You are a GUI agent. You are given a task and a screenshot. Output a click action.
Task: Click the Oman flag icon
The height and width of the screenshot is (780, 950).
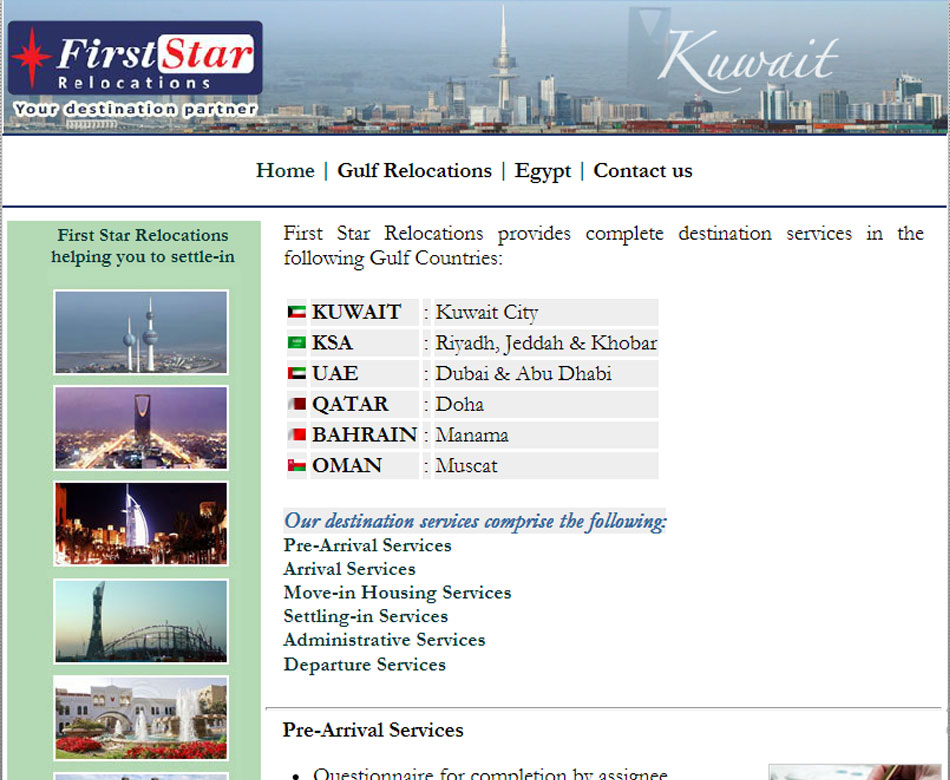tap(297, 465)
